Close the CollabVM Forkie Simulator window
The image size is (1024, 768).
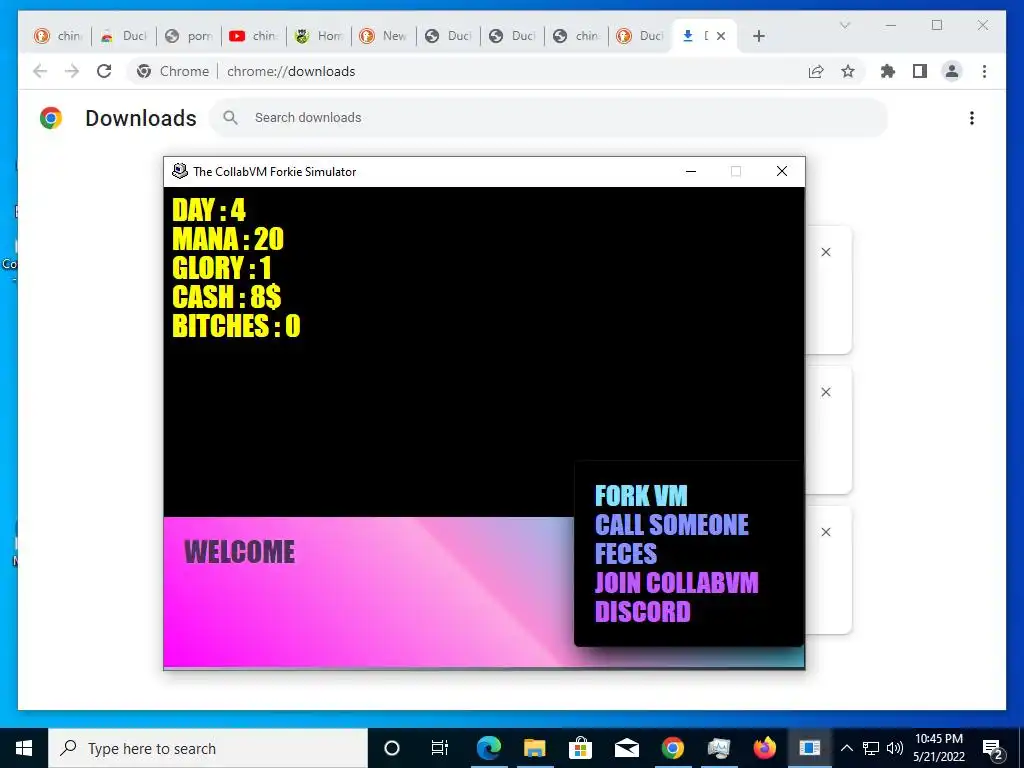click(782, 171)
